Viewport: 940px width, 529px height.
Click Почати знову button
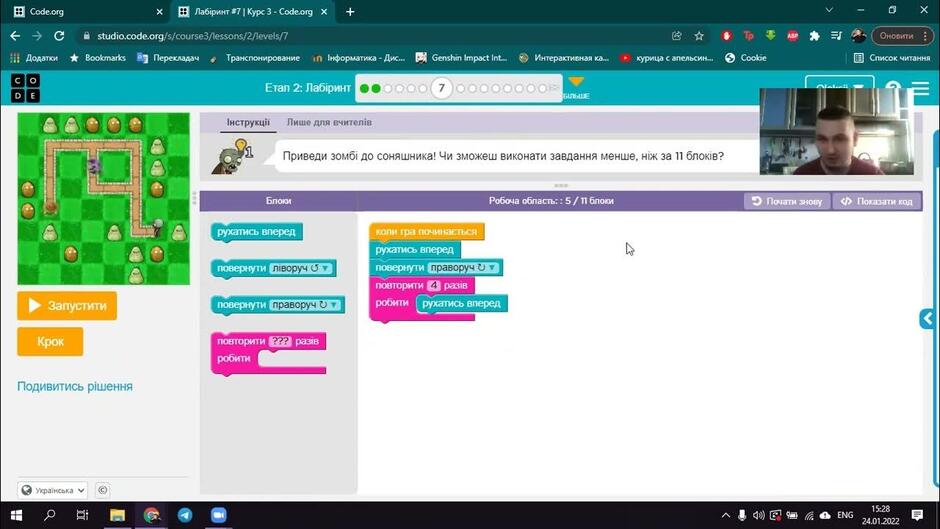coord(787,201)
